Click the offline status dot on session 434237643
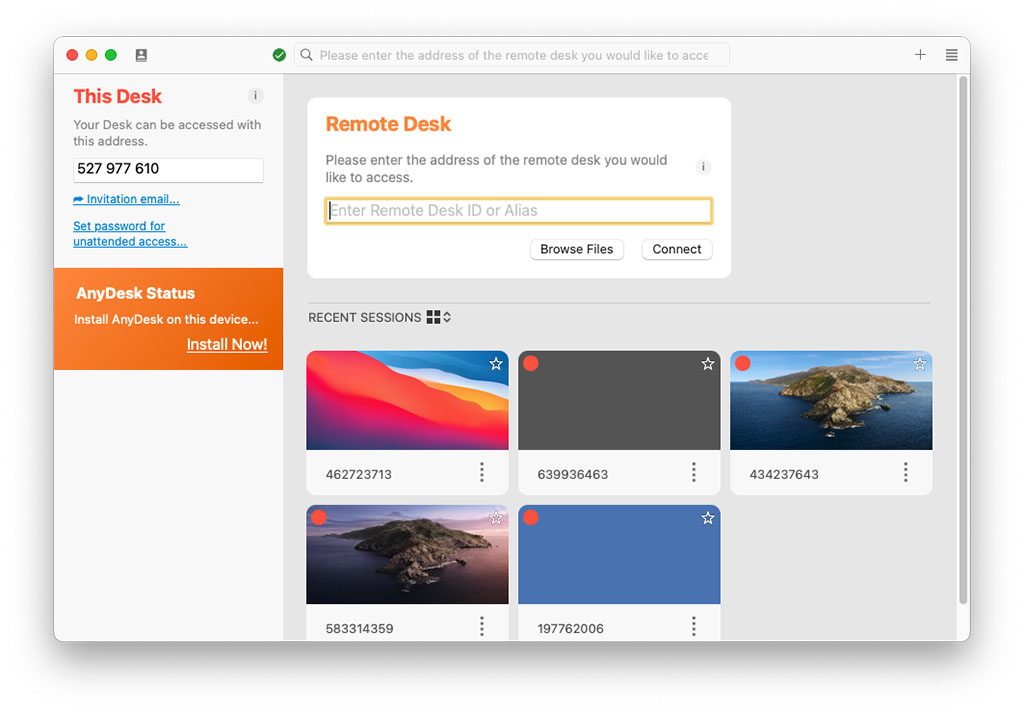The image size is (1024, 713). pyautogui.click(x=743, y=364)
